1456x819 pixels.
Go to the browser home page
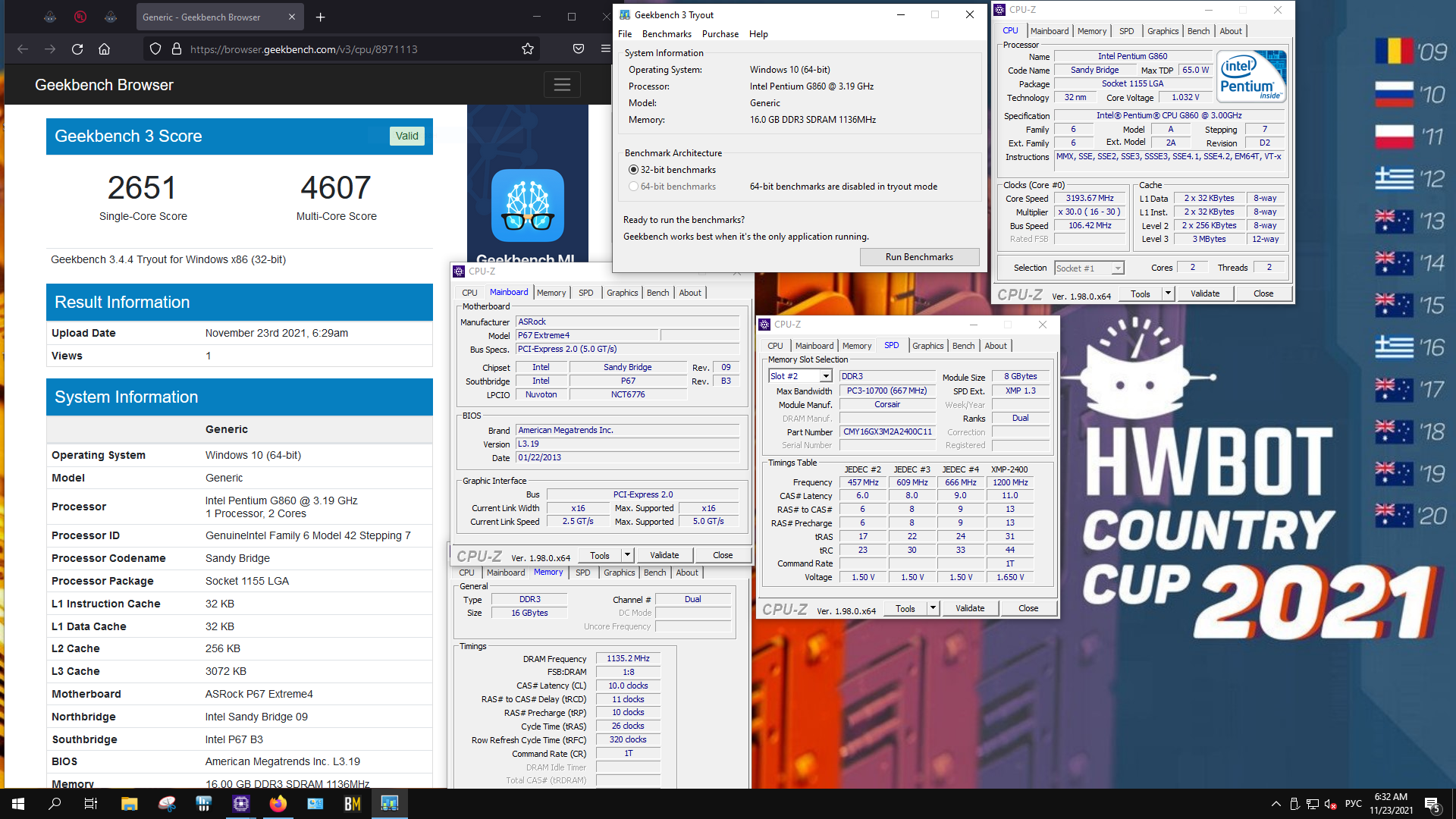(x=105, y=49)
